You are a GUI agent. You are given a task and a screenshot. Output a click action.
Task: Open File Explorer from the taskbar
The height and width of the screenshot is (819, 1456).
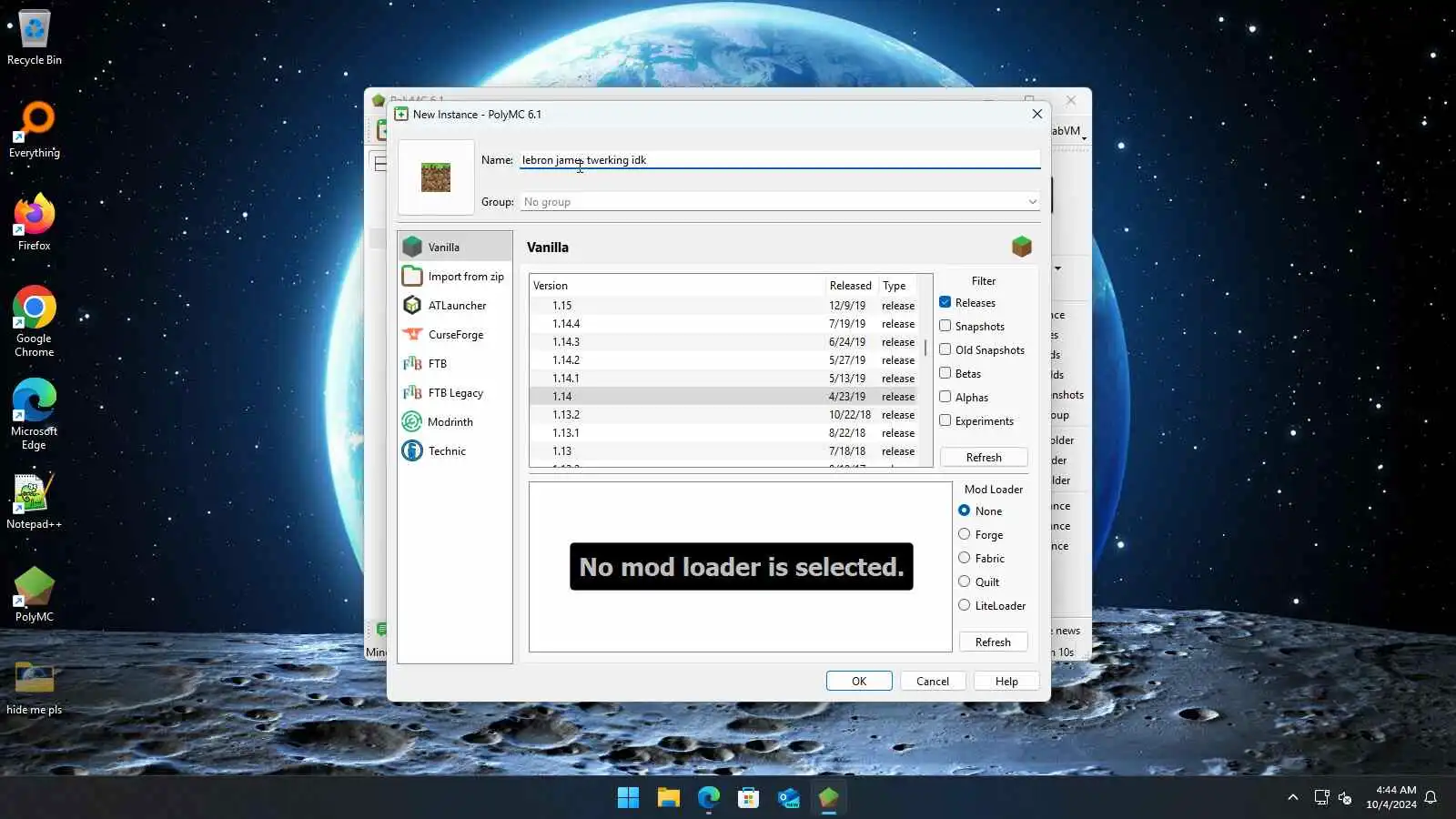tap(668, 798)
